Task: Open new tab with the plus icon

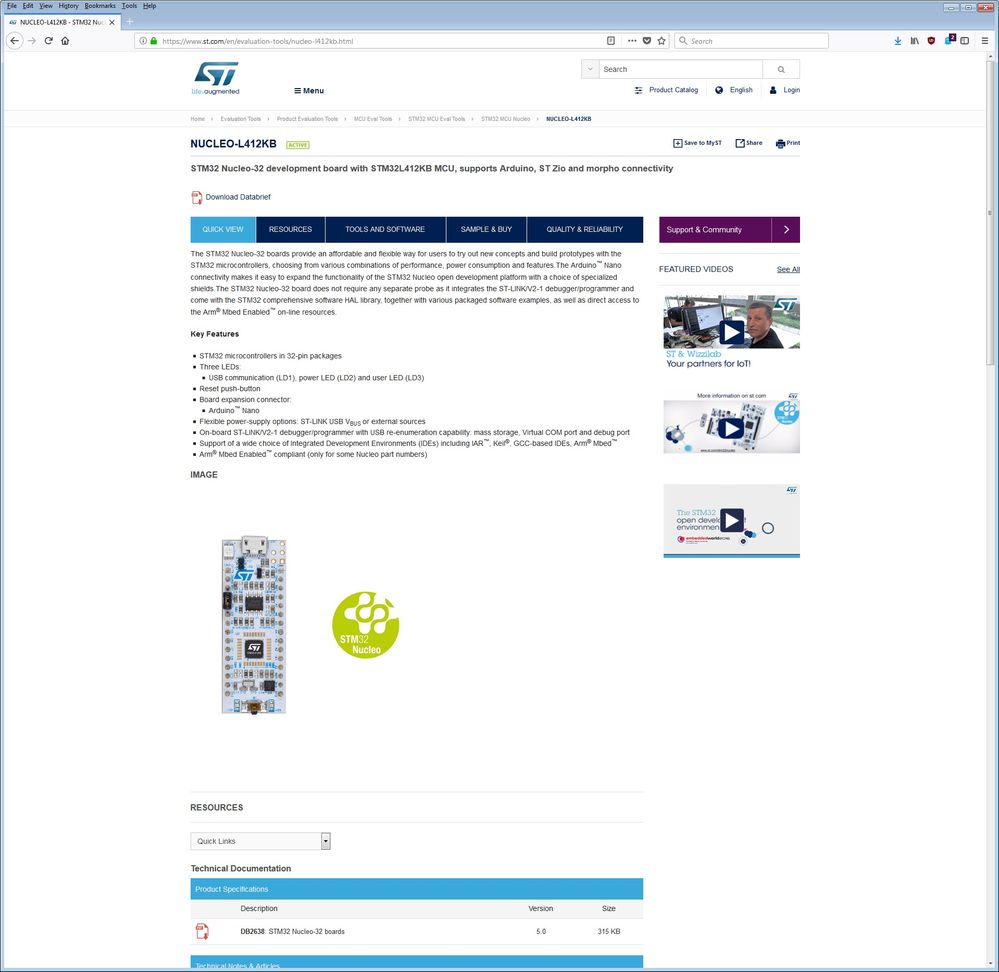Action: (129, 22)
